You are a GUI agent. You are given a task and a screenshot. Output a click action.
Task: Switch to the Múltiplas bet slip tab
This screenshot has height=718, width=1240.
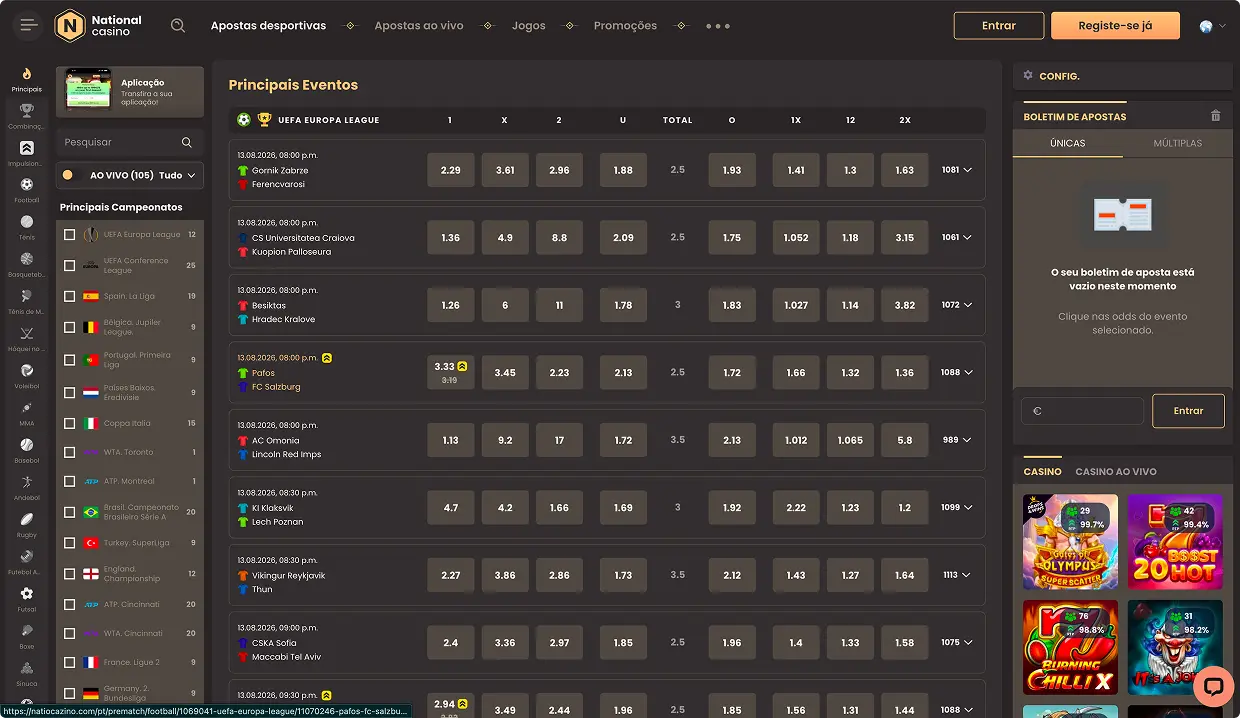[x=1178, y=143]
